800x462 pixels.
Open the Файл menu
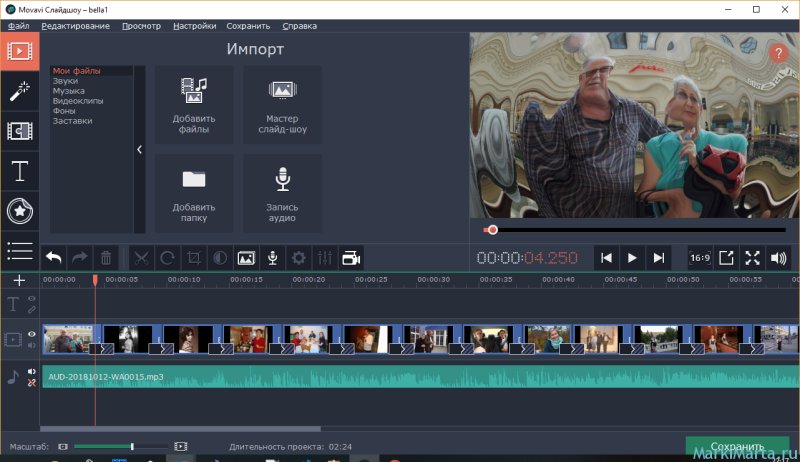point(19,26)
